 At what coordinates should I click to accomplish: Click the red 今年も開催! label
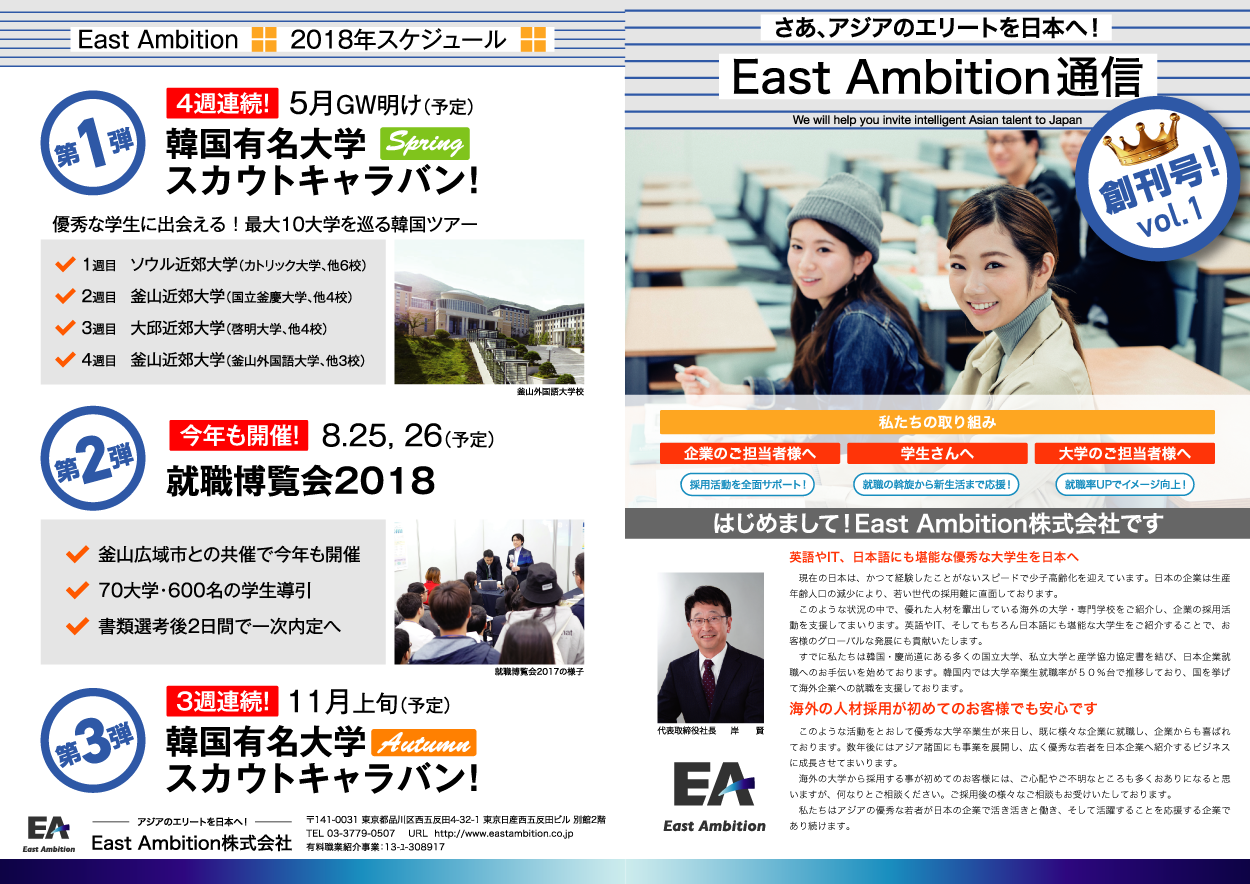[x=239, y=435]
